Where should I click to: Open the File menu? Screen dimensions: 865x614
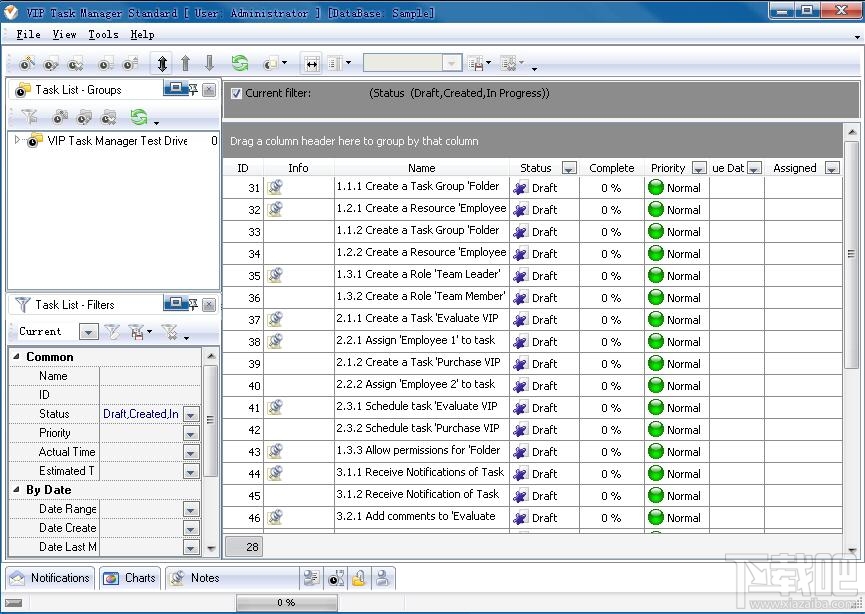28,34
